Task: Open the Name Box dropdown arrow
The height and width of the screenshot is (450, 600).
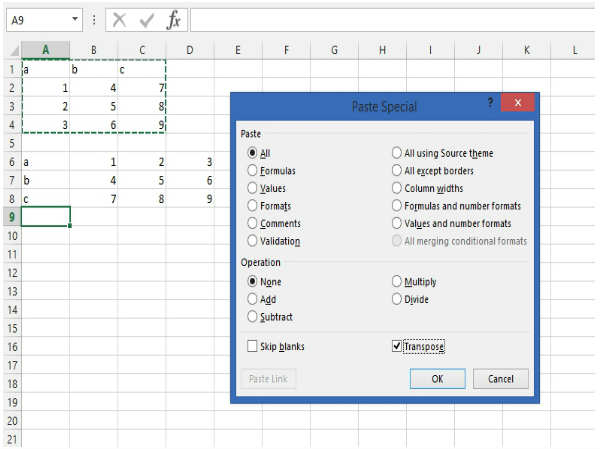Action: tap(75, 20)
